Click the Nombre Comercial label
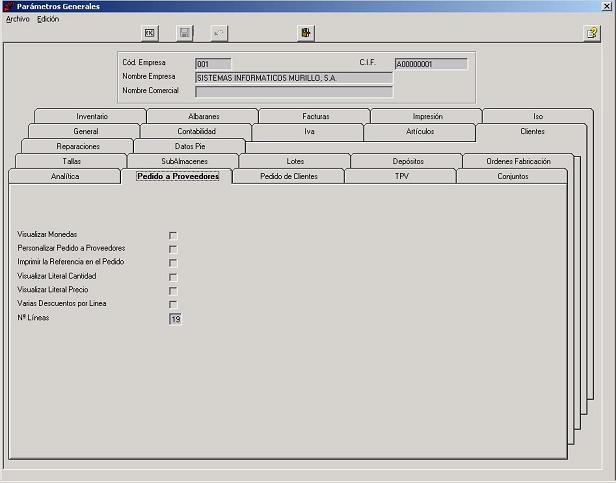 (x=150, y=90)
